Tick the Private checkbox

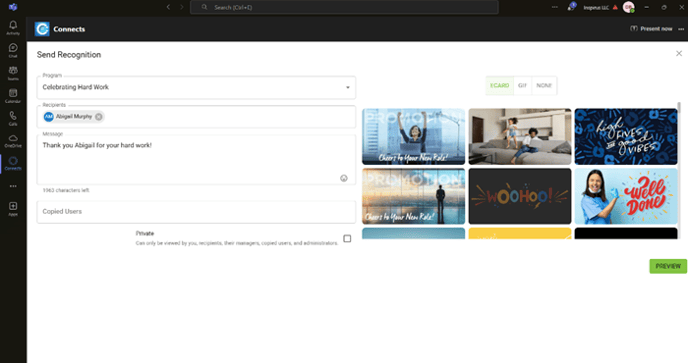point(347,238)
